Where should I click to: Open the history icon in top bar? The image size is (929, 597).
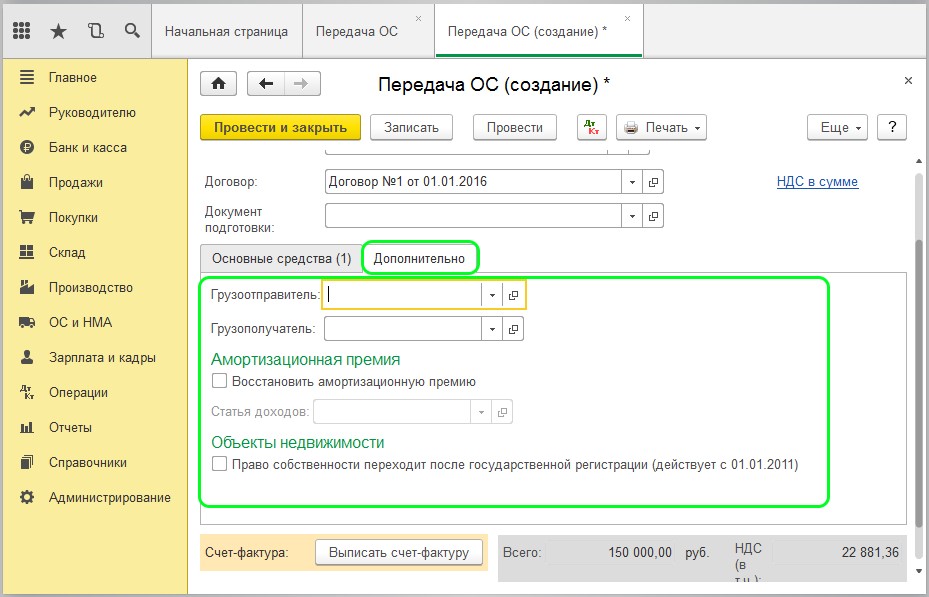point(95,31)
